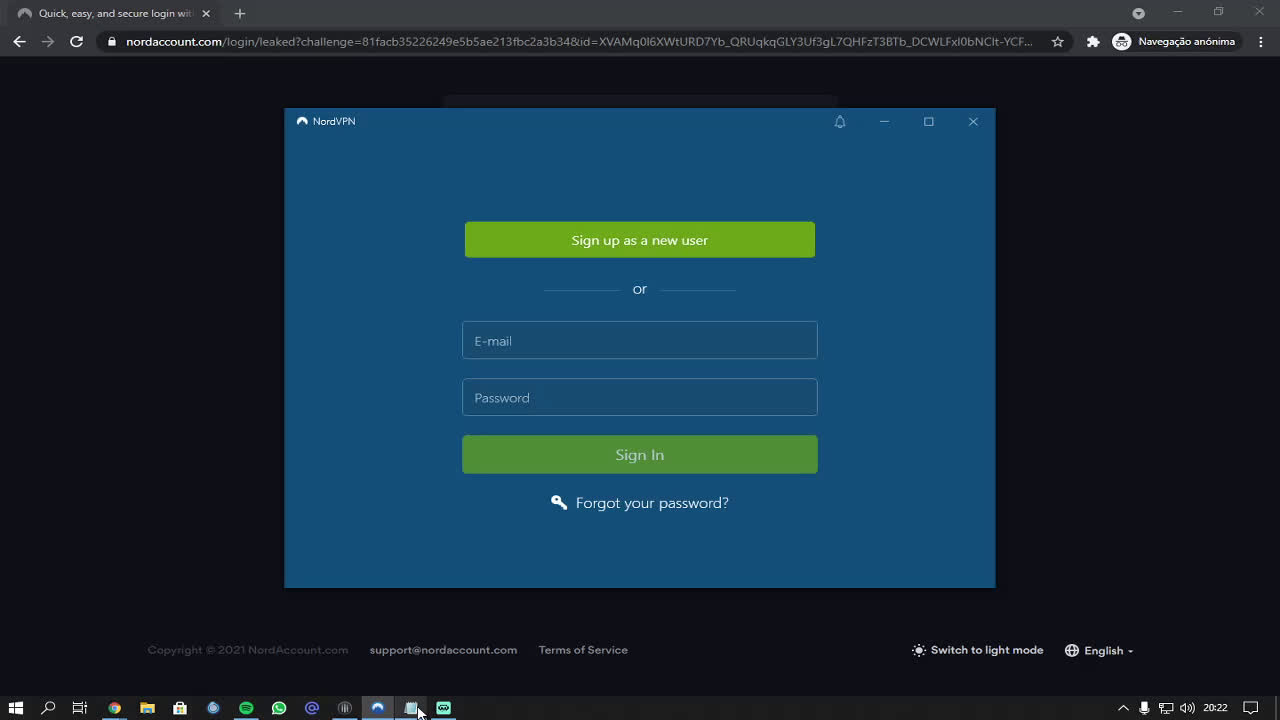Click the key icon beside Forgot your password
Screen dimensions: 1280x720
click(x=559, y=502)
